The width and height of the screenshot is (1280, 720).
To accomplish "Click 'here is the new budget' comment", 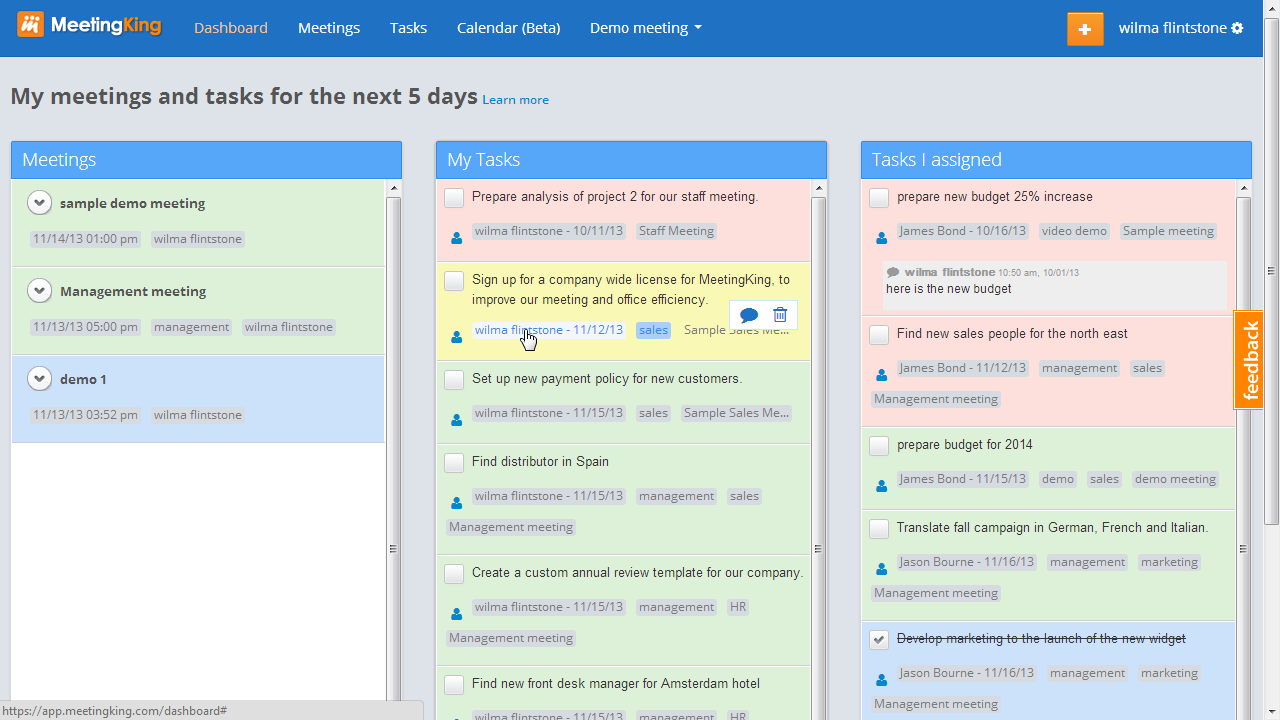I will [948, 289].
